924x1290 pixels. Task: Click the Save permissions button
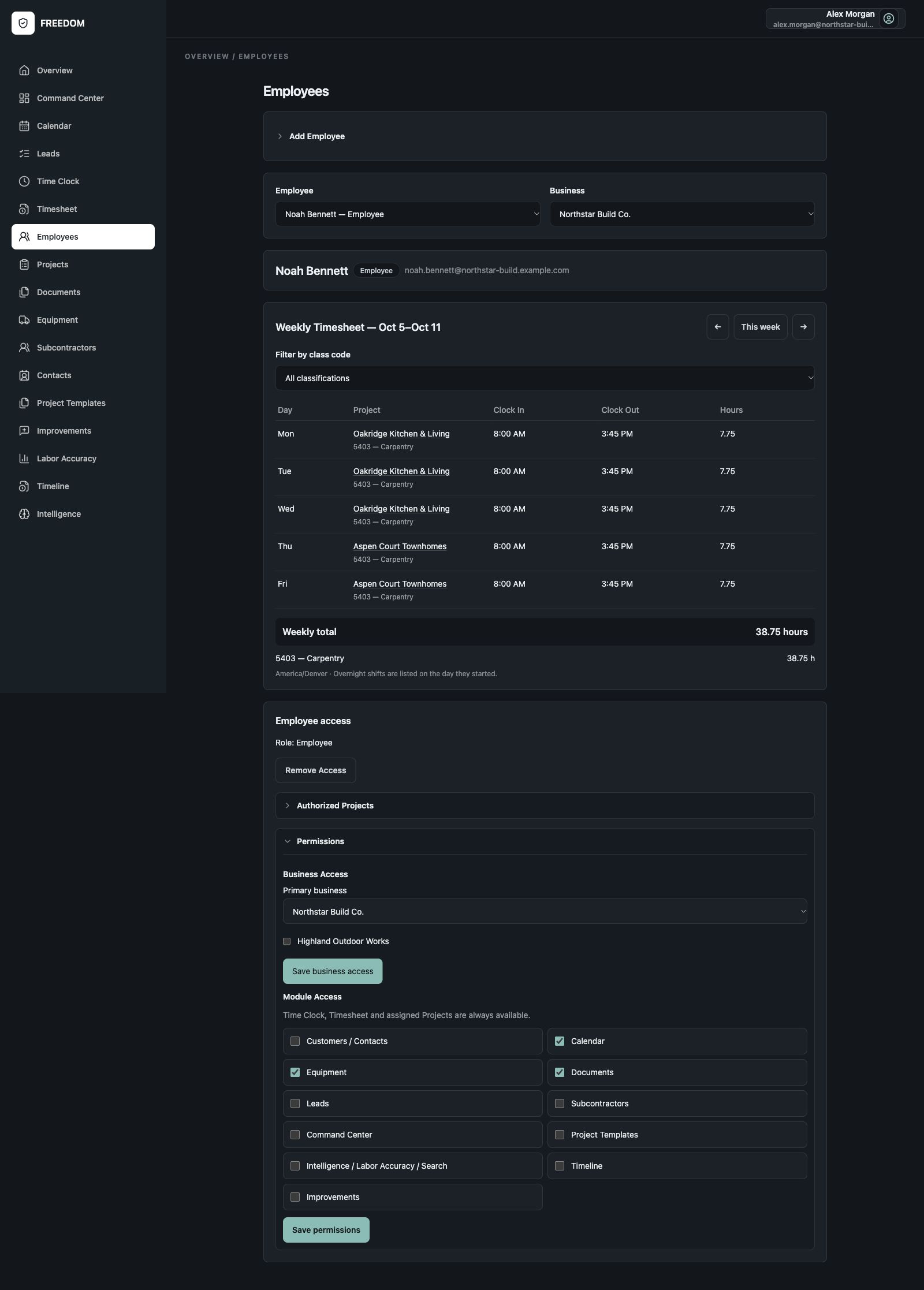click(326, 1230)
